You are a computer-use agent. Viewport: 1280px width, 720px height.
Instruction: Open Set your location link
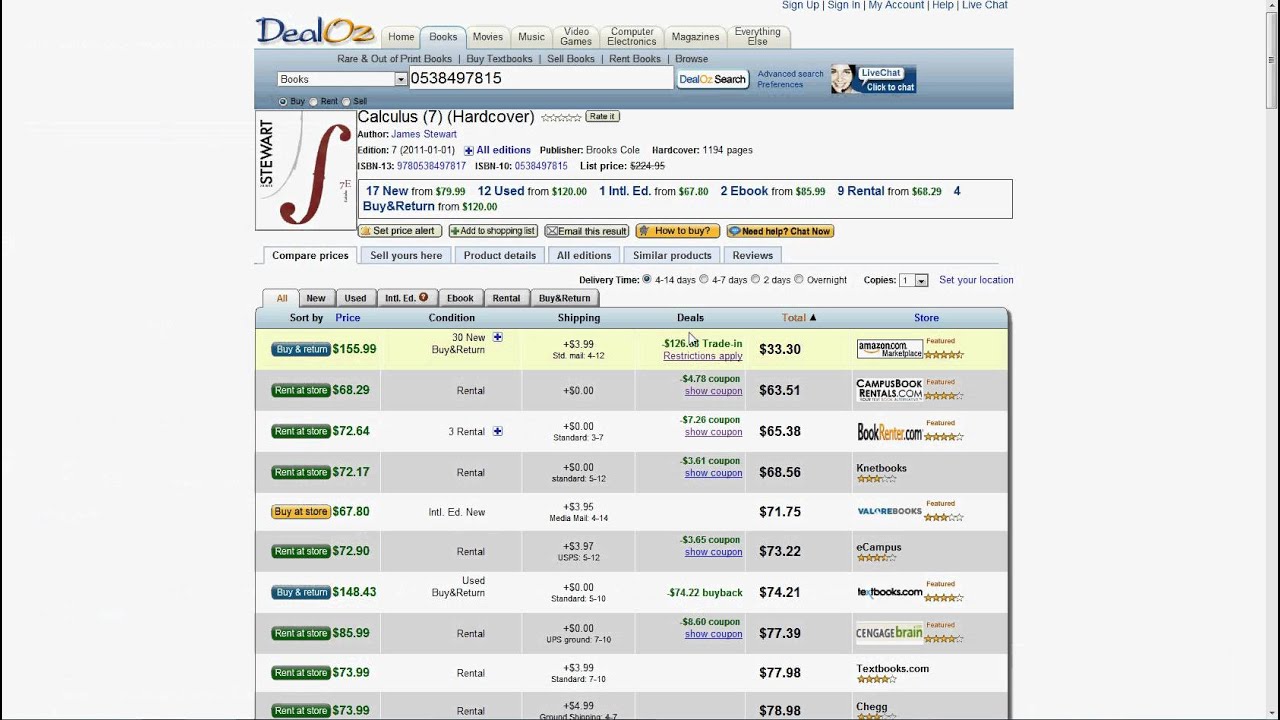(x=976, y=280)
